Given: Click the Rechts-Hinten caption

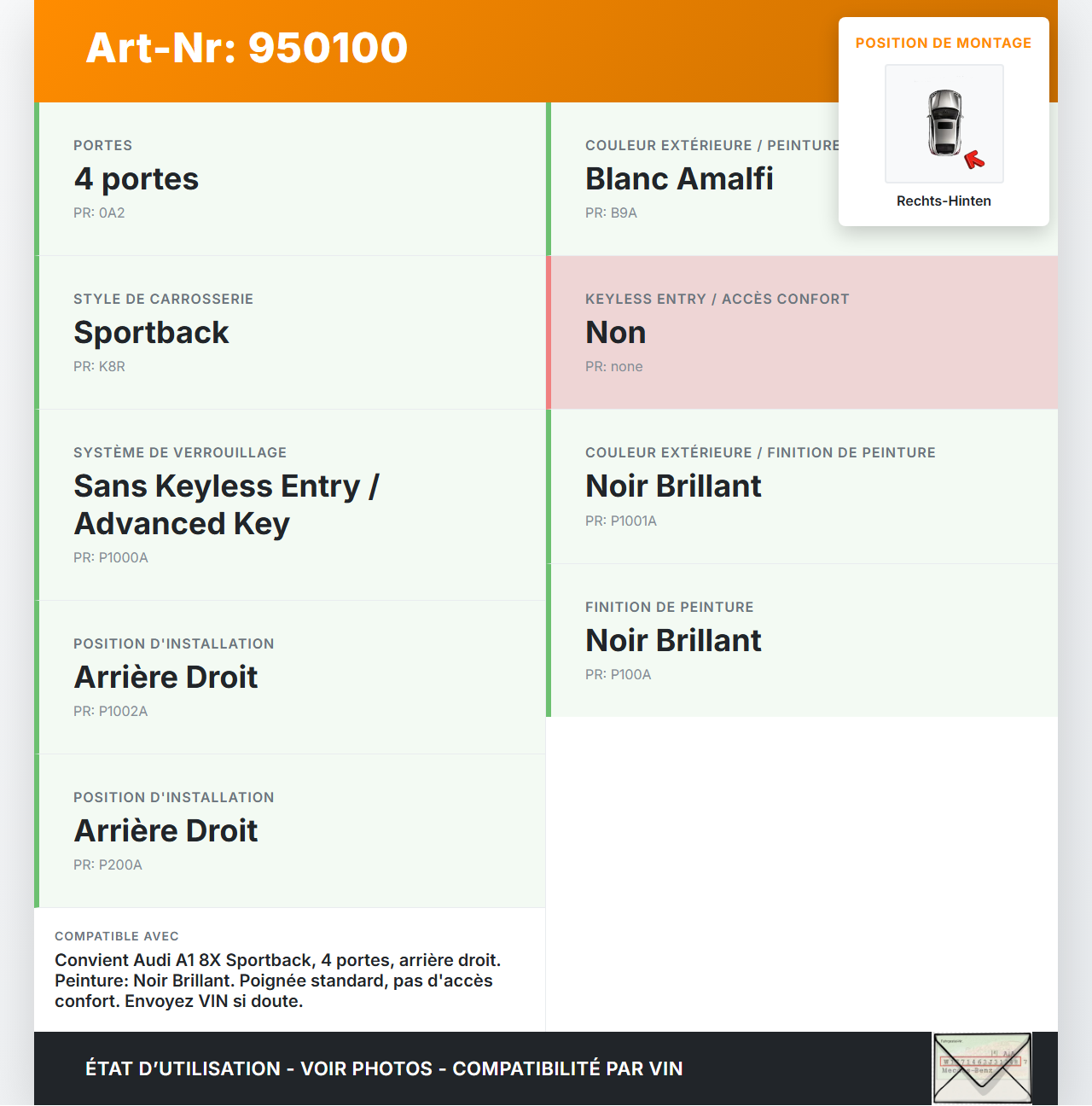Looking at the screenshot, I should (x=943, y=201).
